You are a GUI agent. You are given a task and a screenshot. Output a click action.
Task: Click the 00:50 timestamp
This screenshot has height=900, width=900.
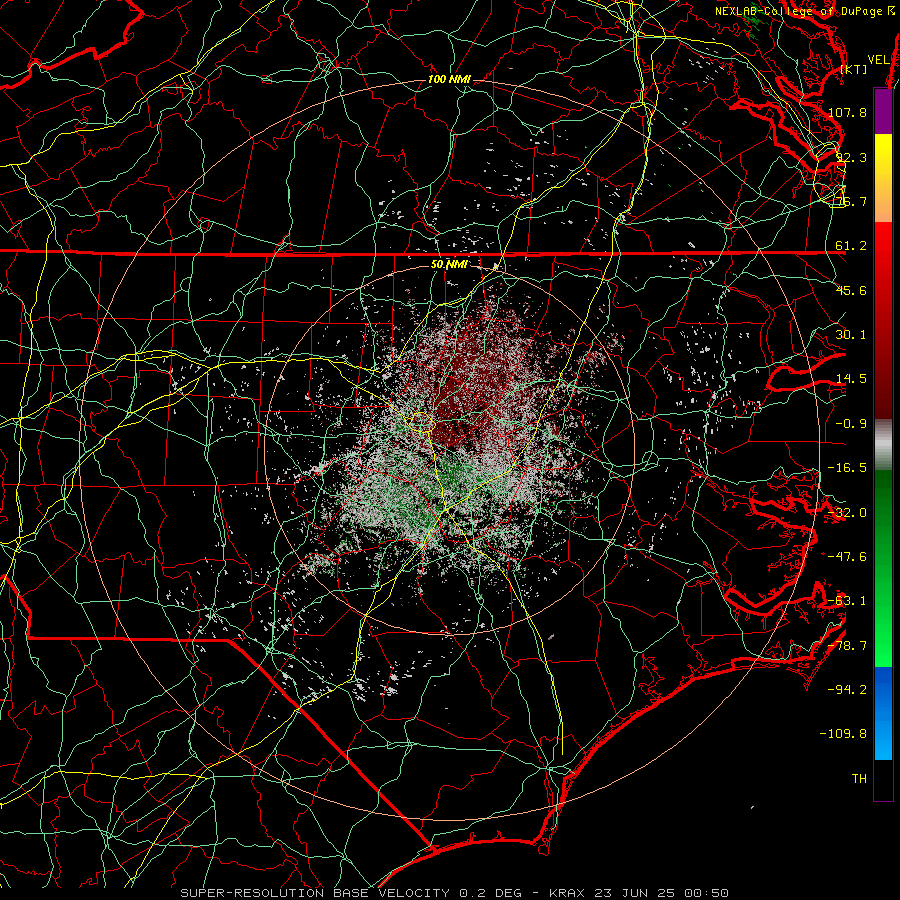pos(706,893)
